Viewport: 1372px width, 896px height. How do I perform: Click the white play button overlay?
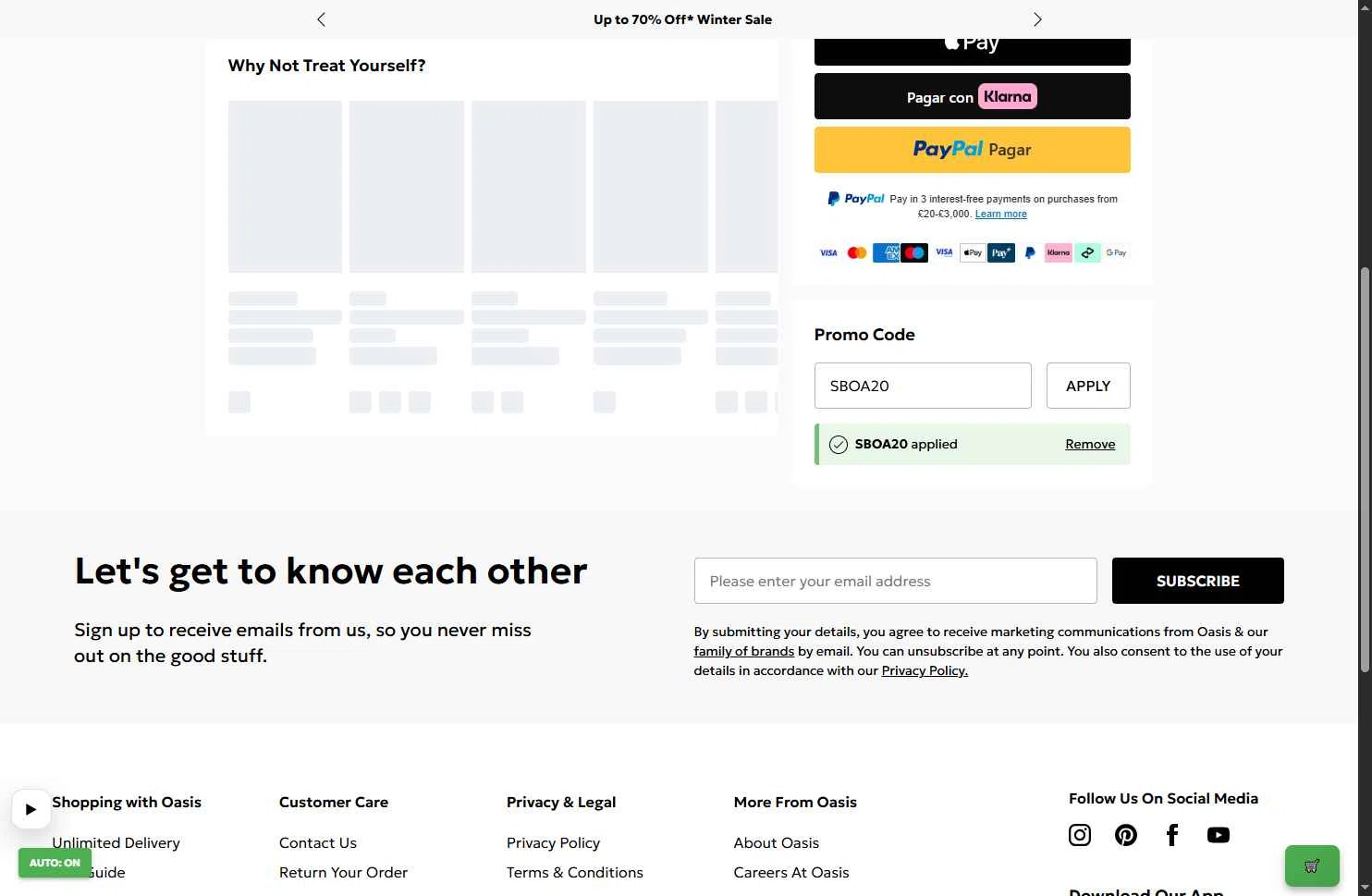click(31, 809)
